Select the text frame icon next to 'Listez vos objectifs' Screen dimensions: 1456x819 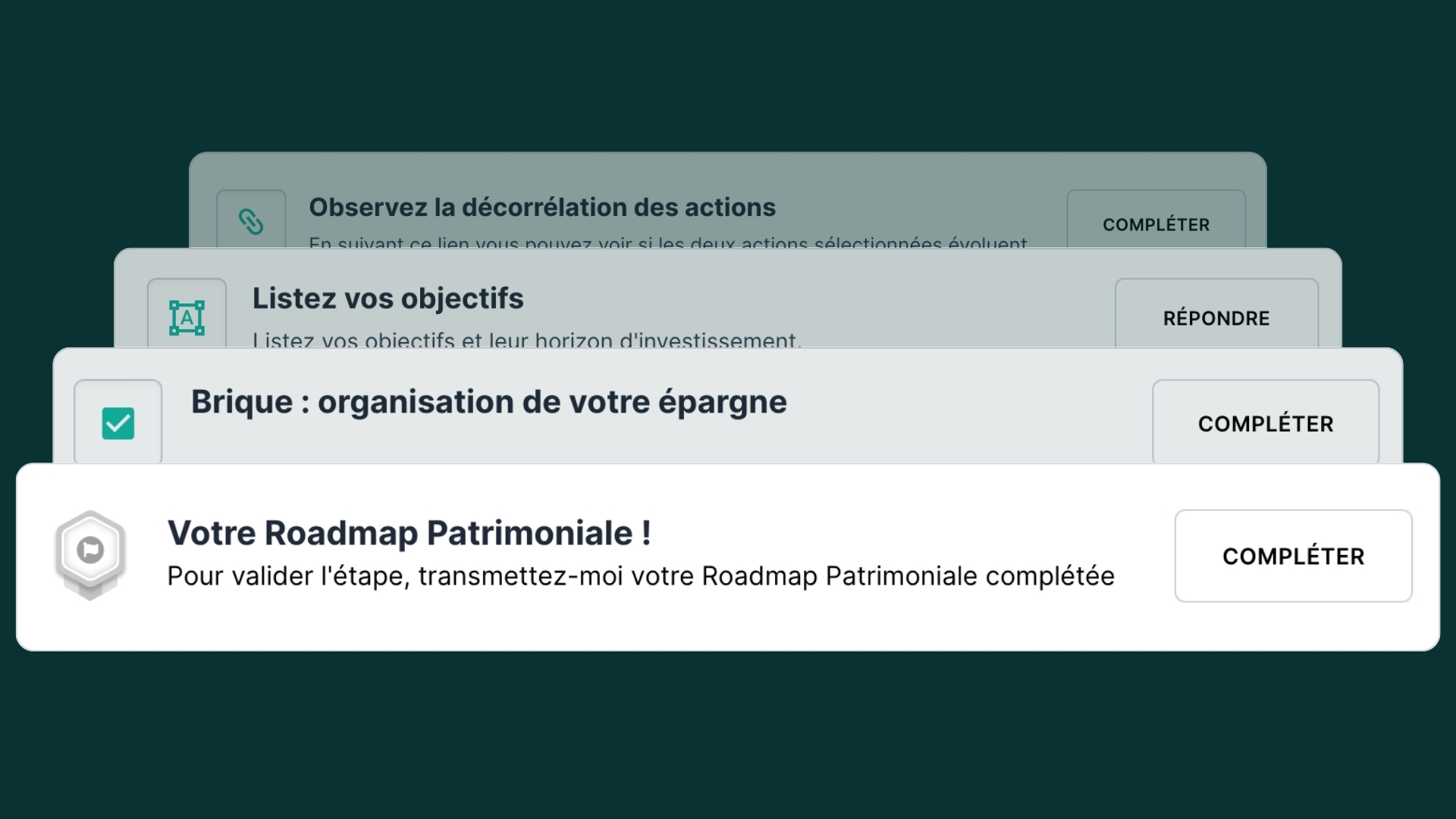tap(187, 318)
